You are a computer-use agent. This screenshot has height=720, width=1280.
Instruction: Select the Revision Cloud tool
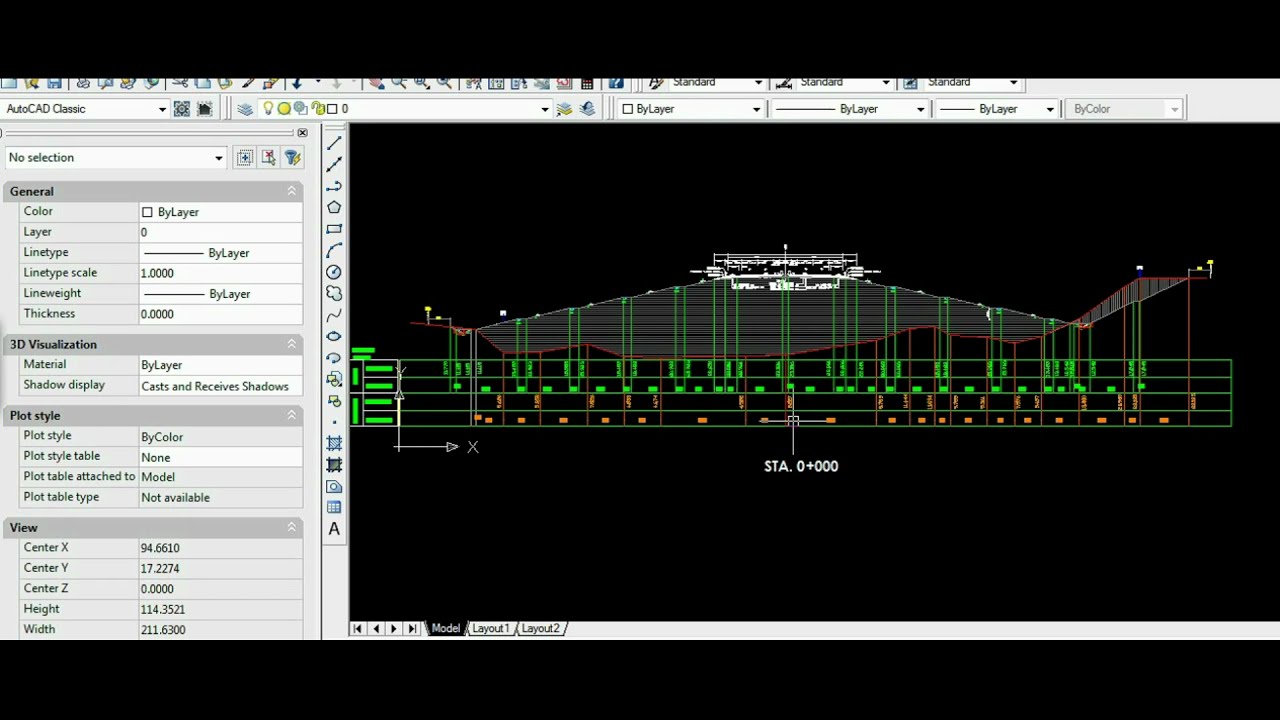(x=334, y=293)
